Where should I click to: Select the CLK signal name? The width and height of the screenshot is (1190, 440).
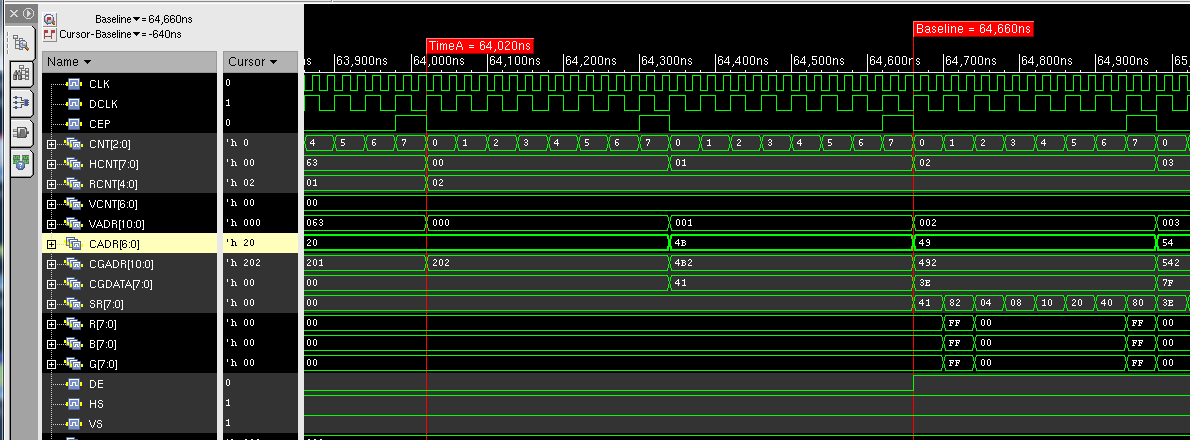click(x=99, y=83)
